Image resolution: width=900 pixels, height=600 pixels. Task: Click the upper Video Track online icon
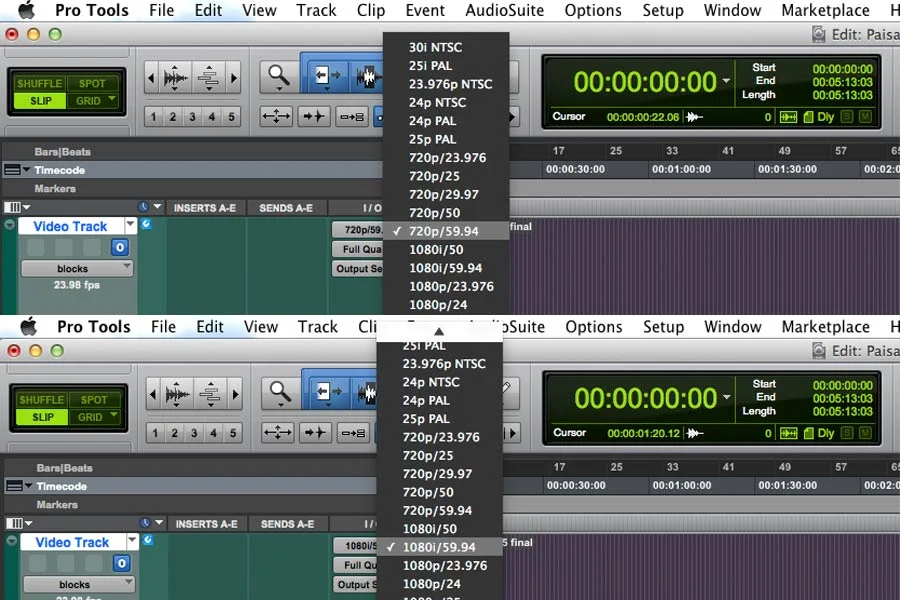point(146,224)
